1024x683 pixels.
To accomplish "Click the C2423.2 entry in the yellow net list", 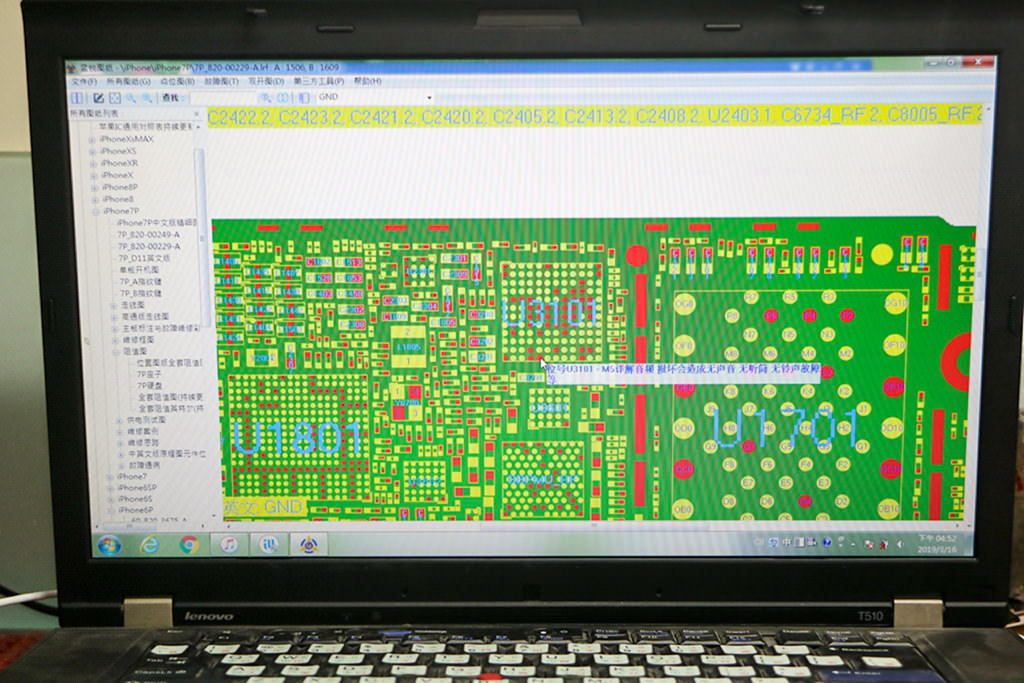I will [x=312, y=118].
